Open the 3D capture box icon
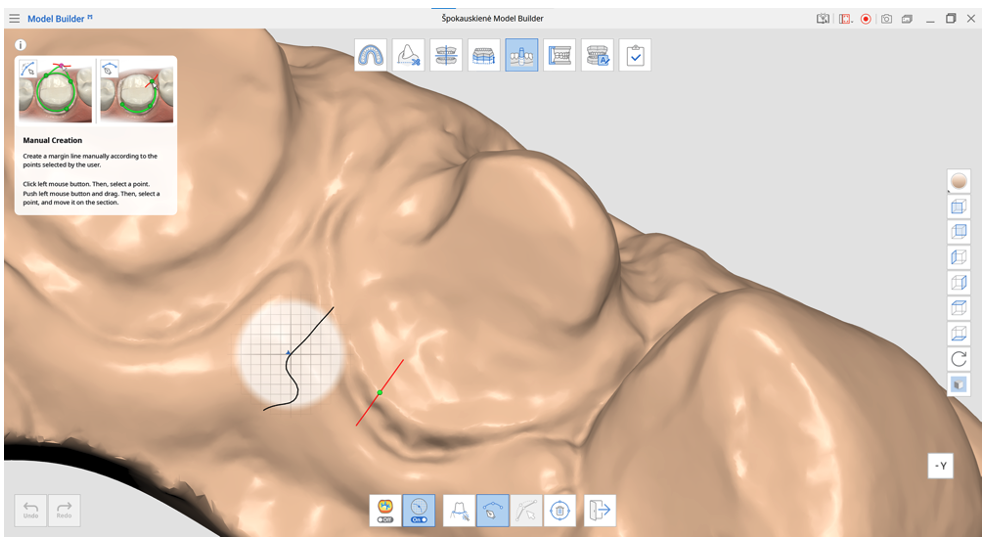Image resolution: width=987 pixels, height=541 pixels. (x=907, y=19)
